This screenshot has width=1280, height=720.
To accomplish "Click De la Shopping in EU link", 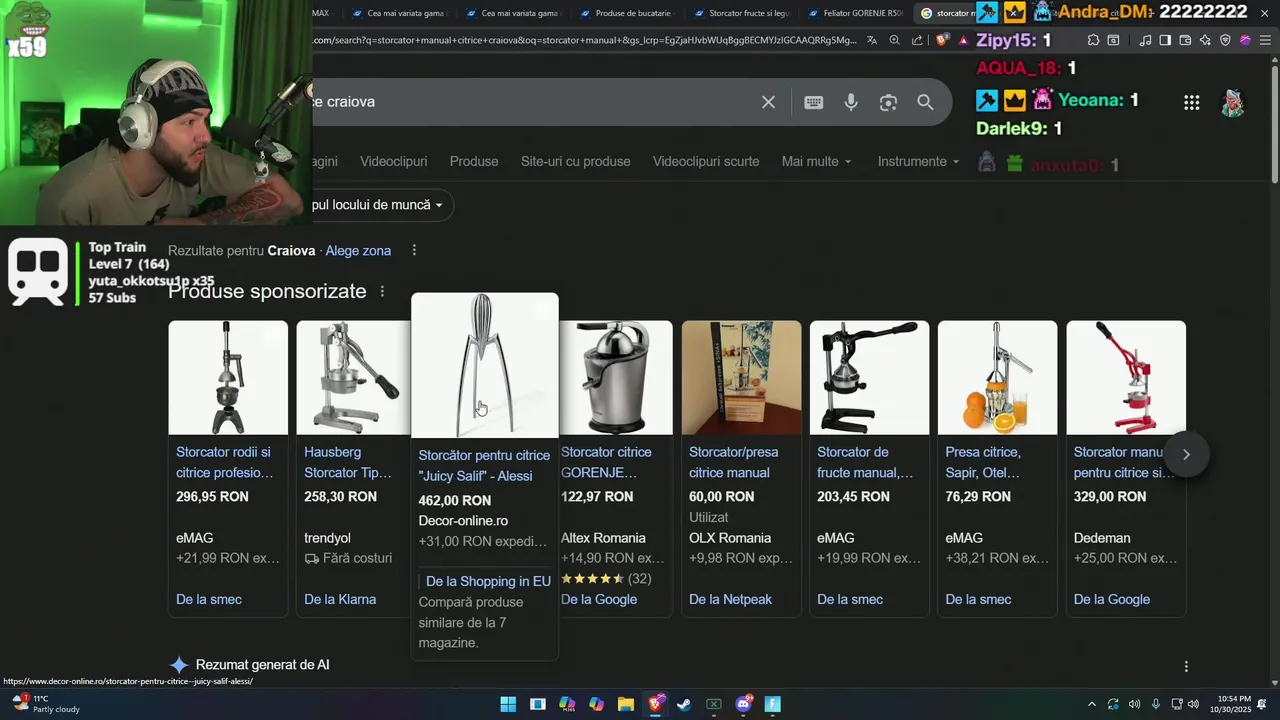I will pos(488,581).
